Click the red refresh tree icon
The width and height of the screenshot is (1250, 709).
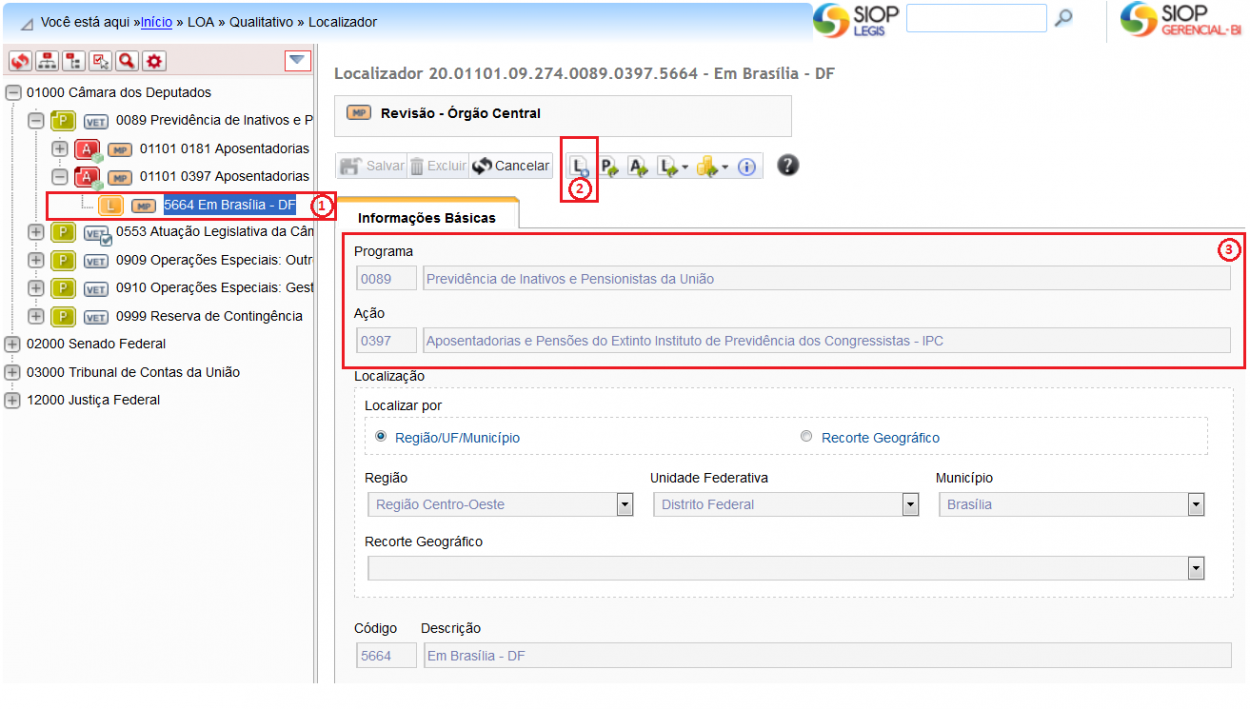(x=21, y=62)
